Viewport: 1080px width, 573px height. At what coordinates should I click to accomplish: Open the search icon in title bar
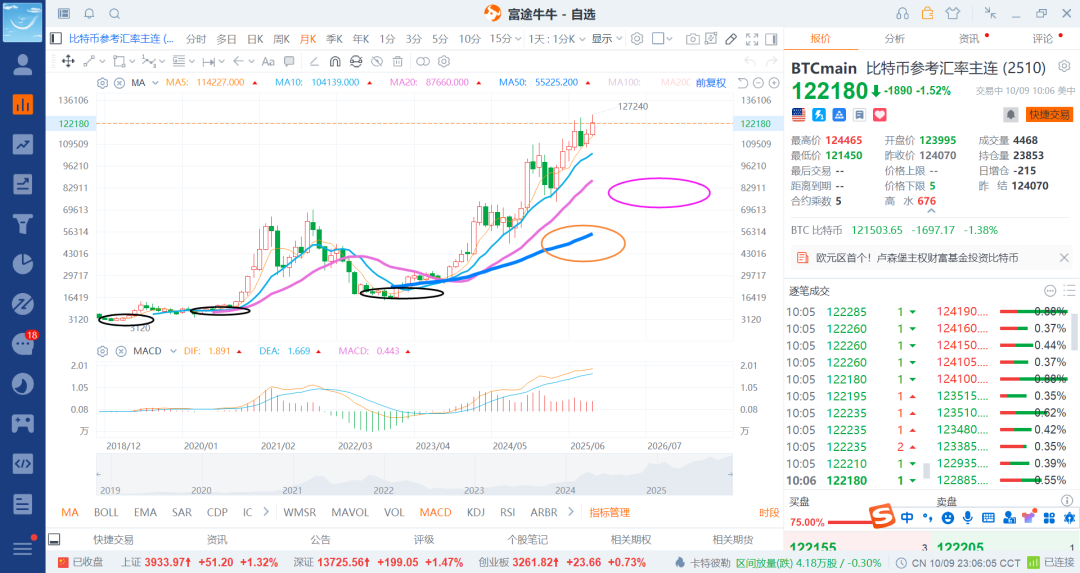(115, 14)
